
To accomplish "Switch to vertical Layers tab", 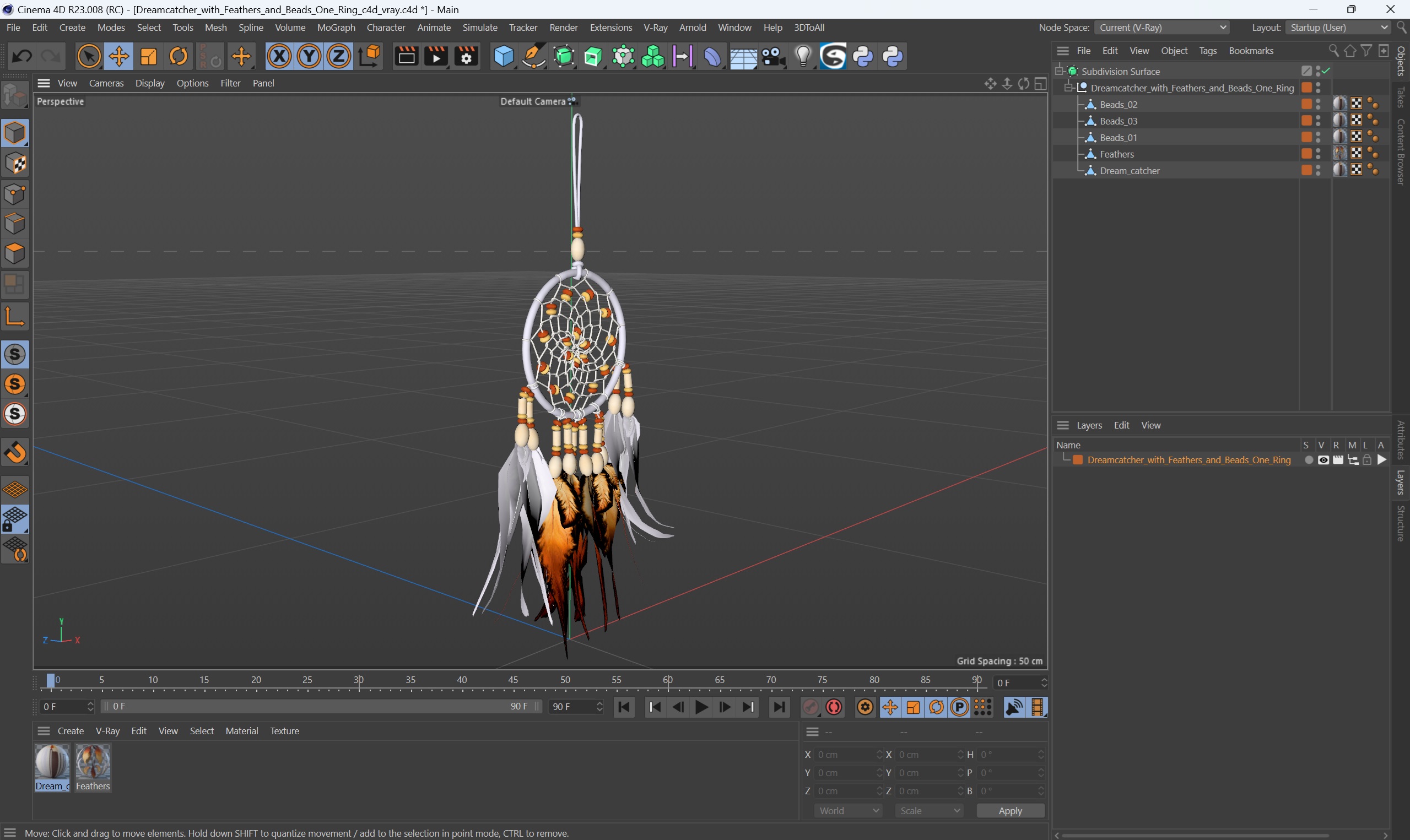I will [x=1400, y=483].
